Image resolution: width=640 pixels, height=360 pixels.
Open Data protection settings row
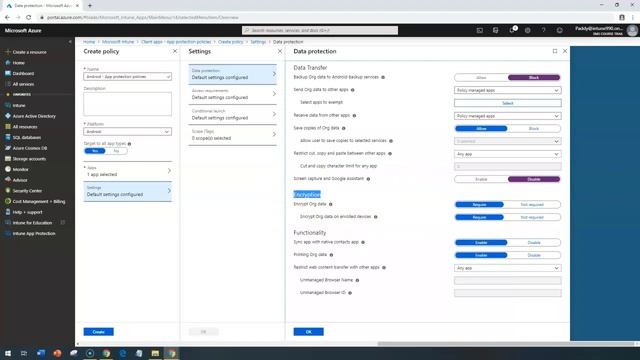(232, 74)
